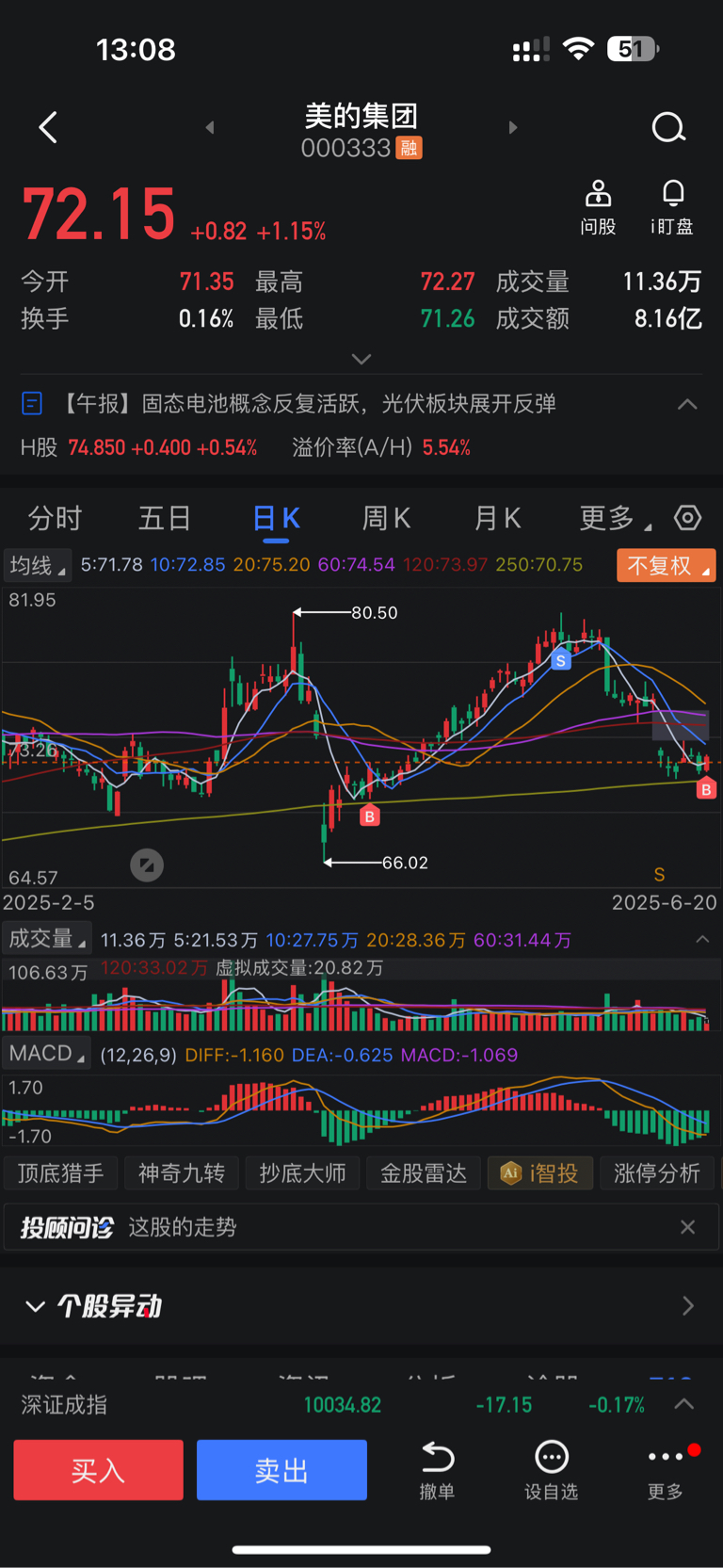Viewport: 723px width, 1568px height.
Task: Select the 日K tab
Action: pos(276,518)
